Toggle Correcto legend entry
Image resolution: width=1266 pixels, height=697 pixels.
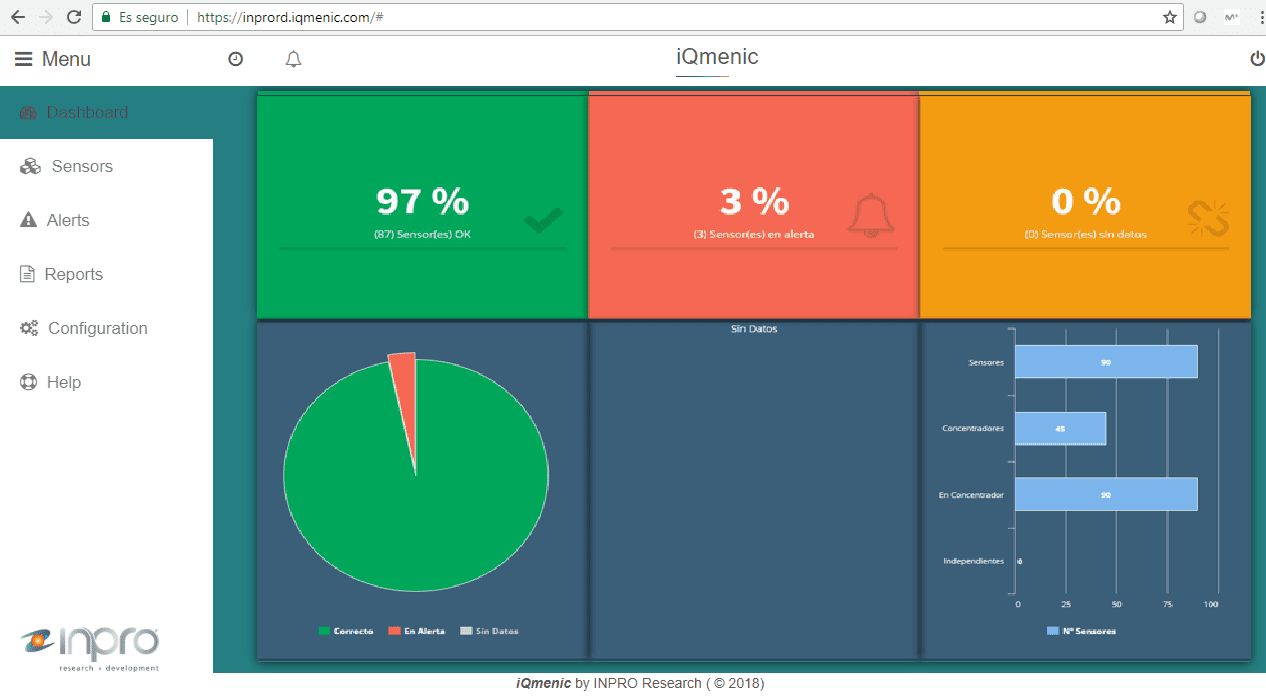346,631
